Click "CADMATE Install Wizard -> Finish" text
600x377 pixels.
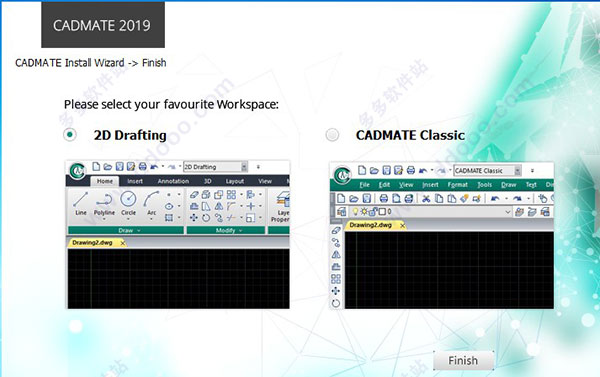pyautogui.click(x=91, y=63)
